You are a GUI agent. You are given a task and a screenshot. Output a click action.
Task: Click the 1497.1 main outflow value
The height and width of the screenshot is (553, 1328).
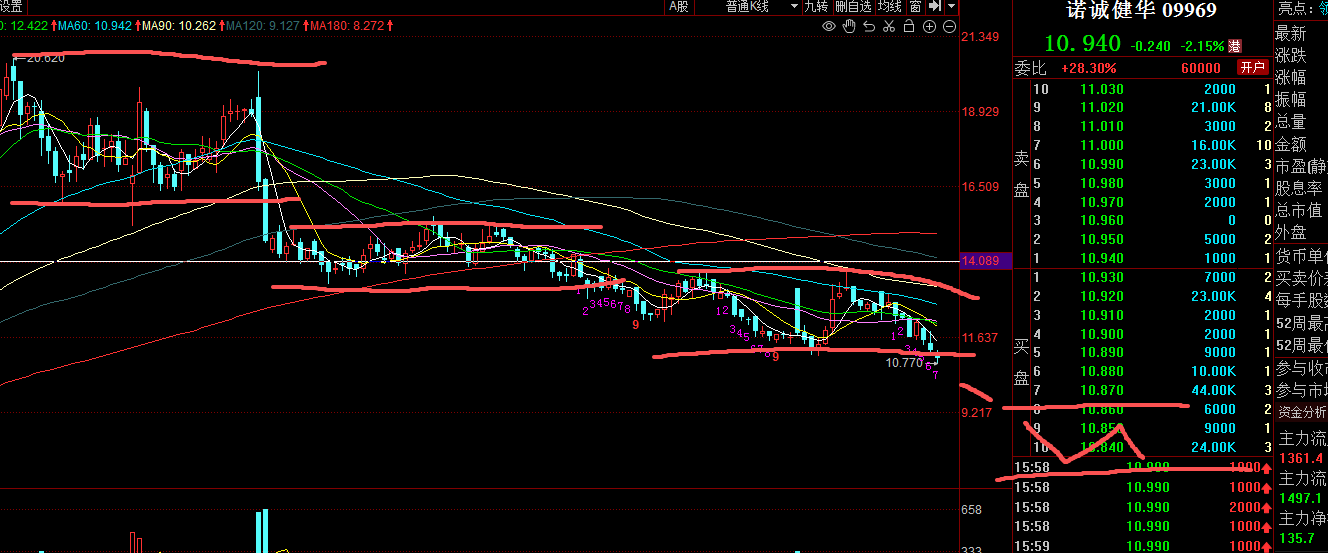(1300, 498)
